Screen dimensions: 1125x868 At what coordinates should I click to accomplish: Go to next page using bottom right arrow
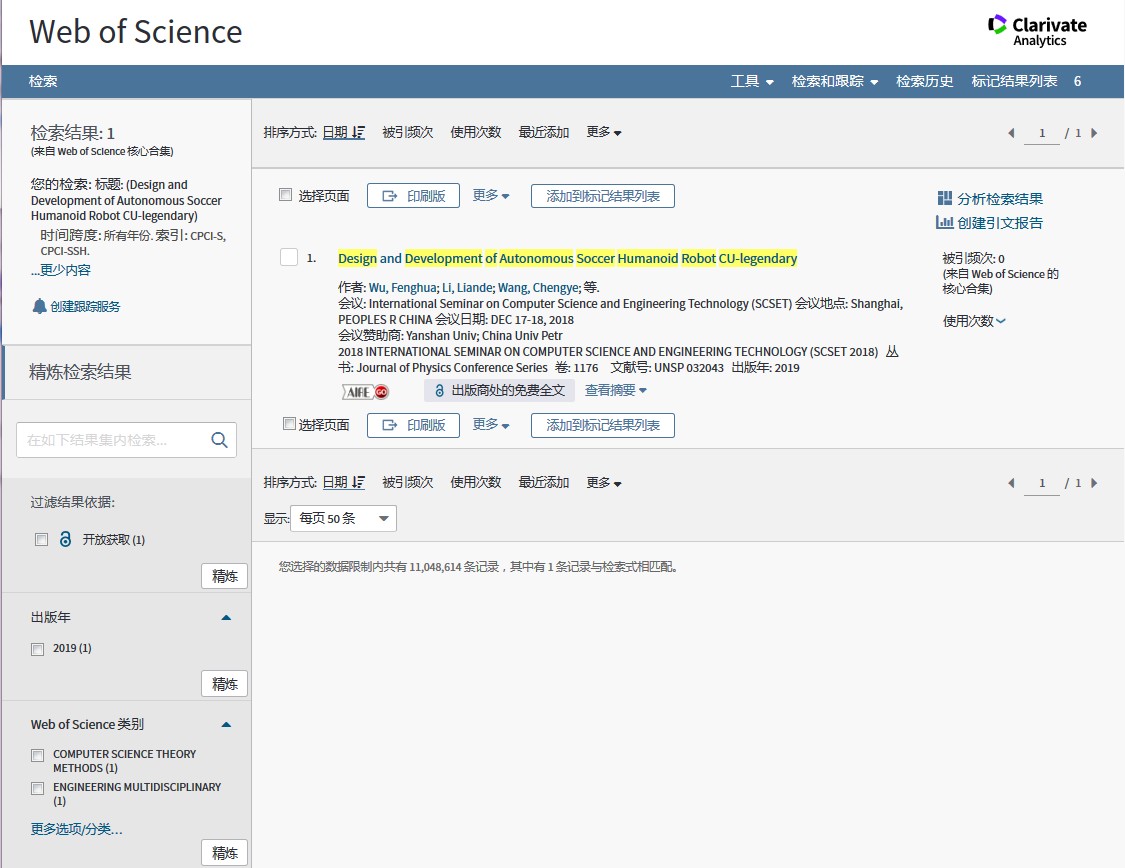tap(1094, 483)
